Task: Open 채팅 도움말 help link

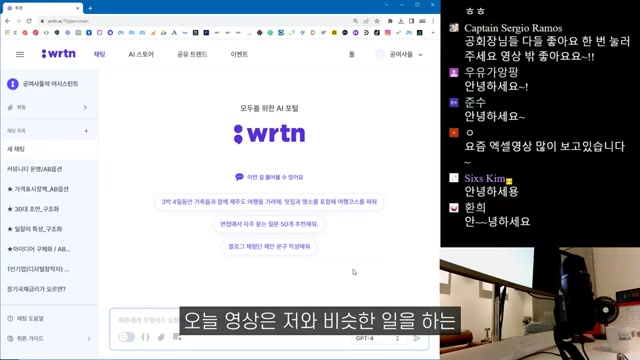Action: [30, 318]
